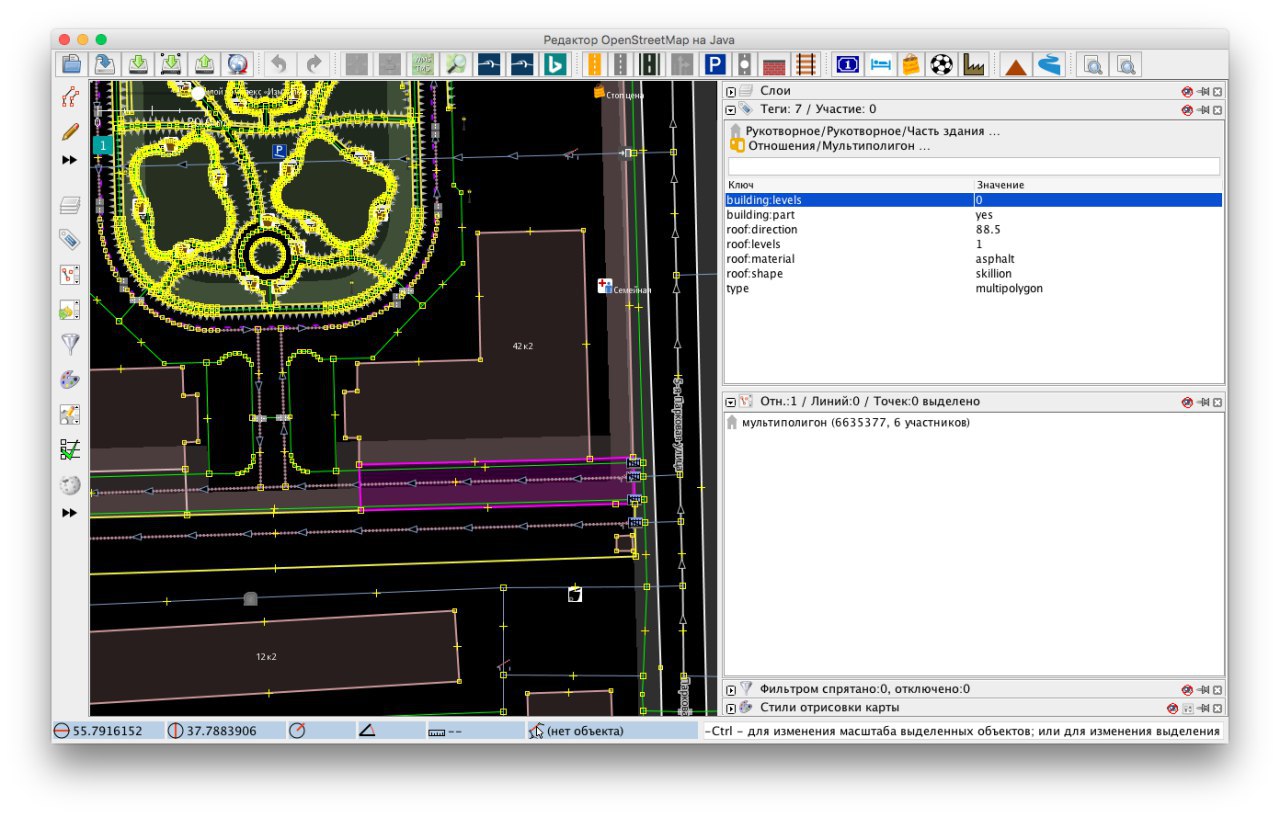This screenshot has width=1280, height=817.
Task: Select the blue Parking preset icon
Action: pos(715,64)
